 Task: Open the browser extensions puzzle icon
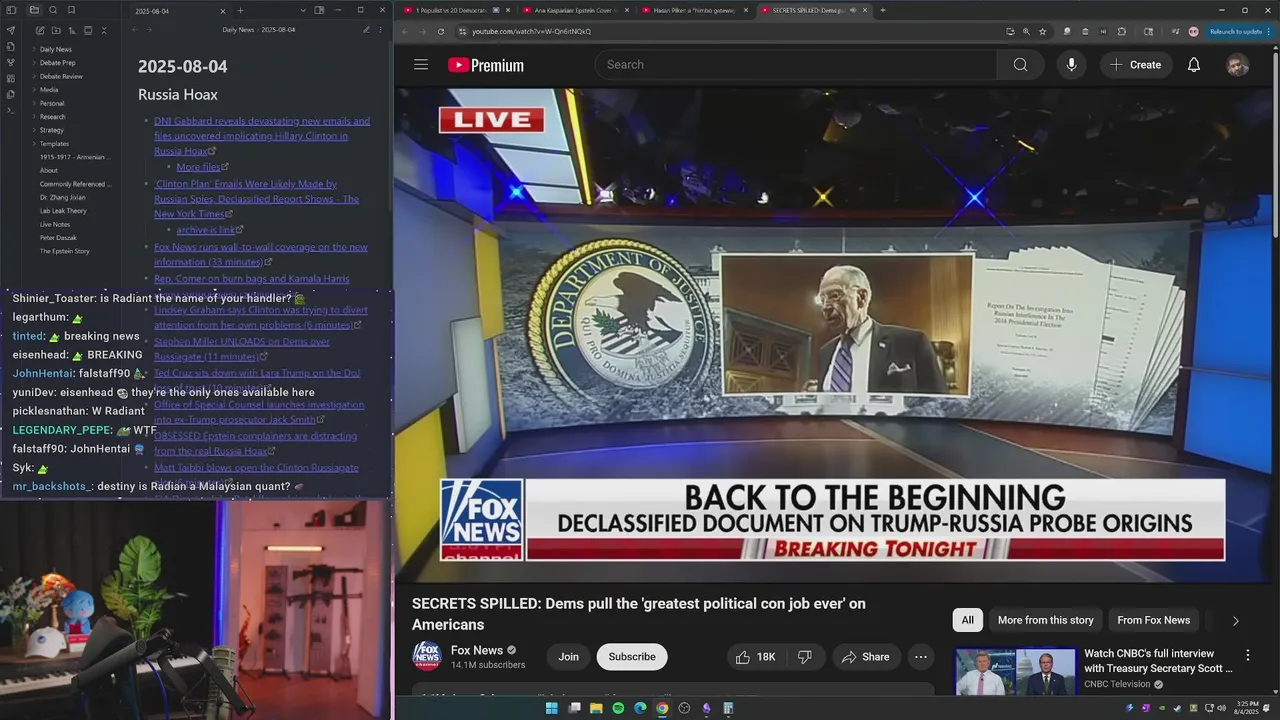tap(1121, 31)
